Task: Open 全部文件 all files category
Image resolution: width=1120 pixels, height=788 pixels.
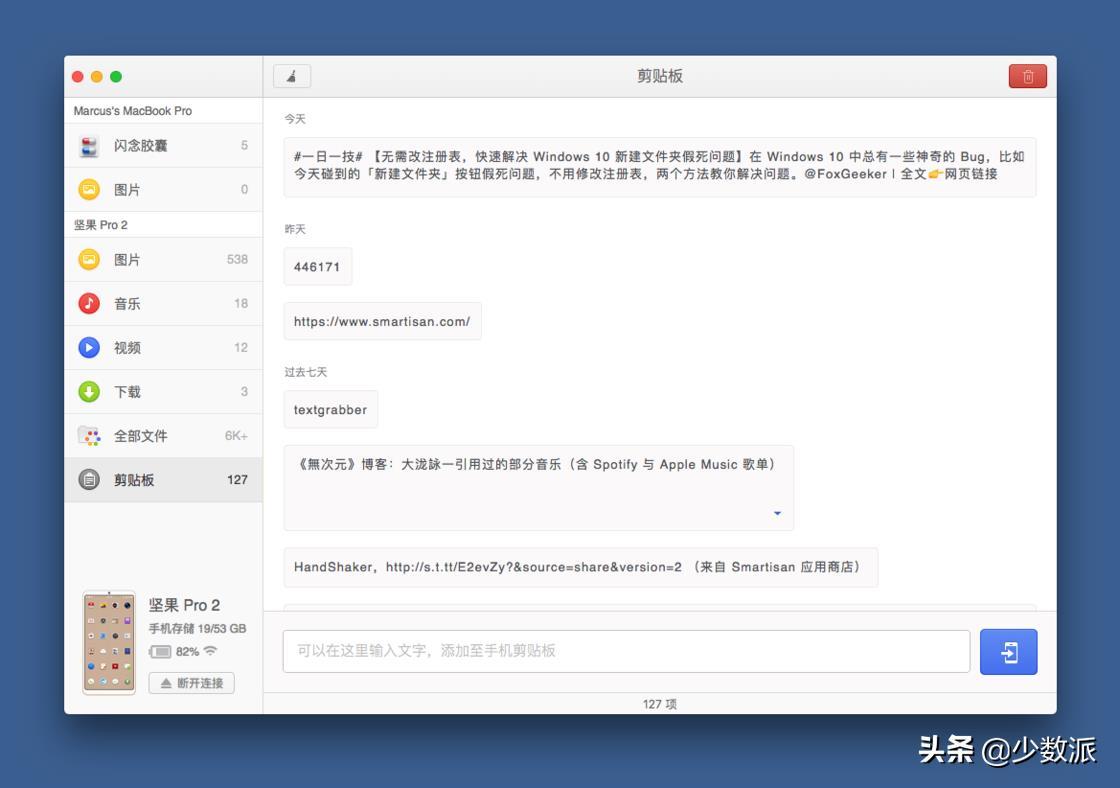Action: coord(163,436)
